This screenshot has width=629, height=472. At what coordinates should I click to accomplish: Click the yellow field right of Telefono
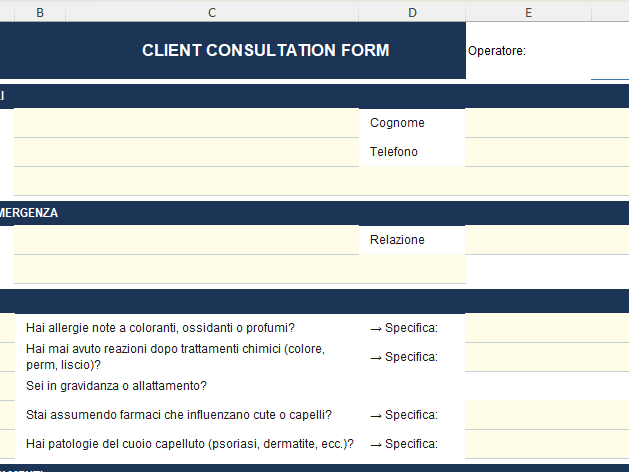pos(546,152)
